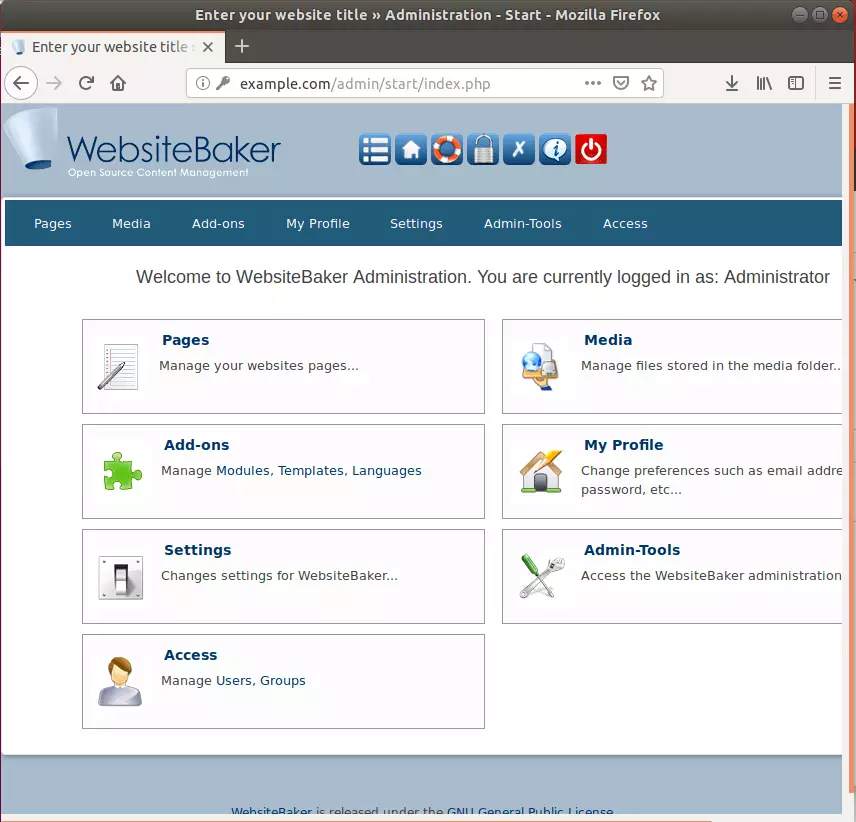Open Add-ons in the navigation bar
Viewport: 856px width, 822px height.
coord(218,224)
